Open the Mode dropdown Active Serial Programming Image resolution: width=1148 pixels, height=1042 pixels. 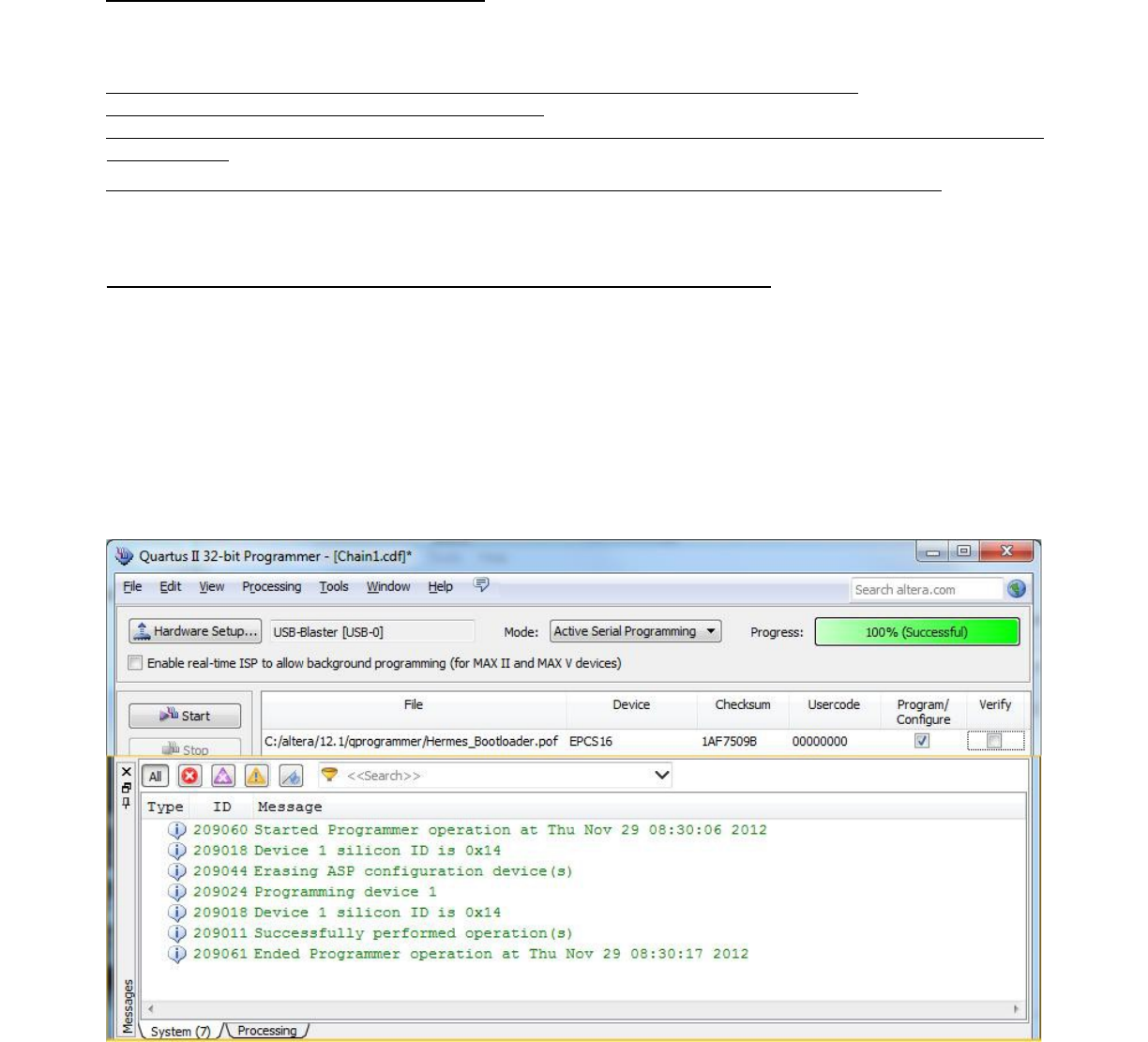(635, 631)
